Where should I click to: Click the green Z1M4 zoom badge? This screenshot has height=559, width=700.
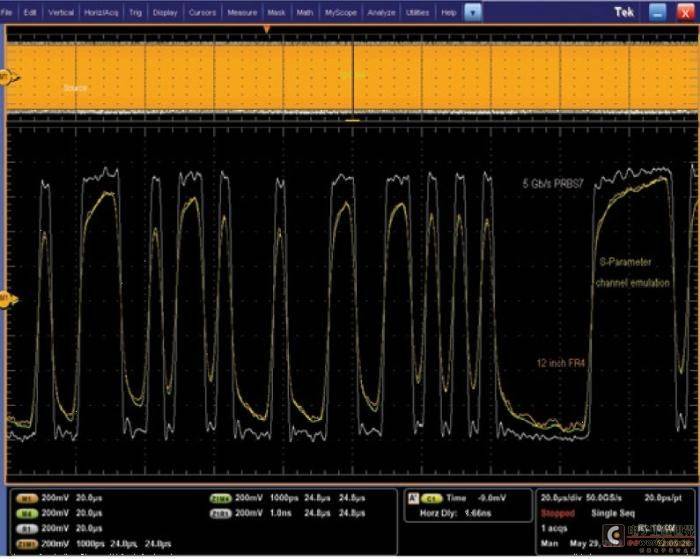tap(221, 498)
